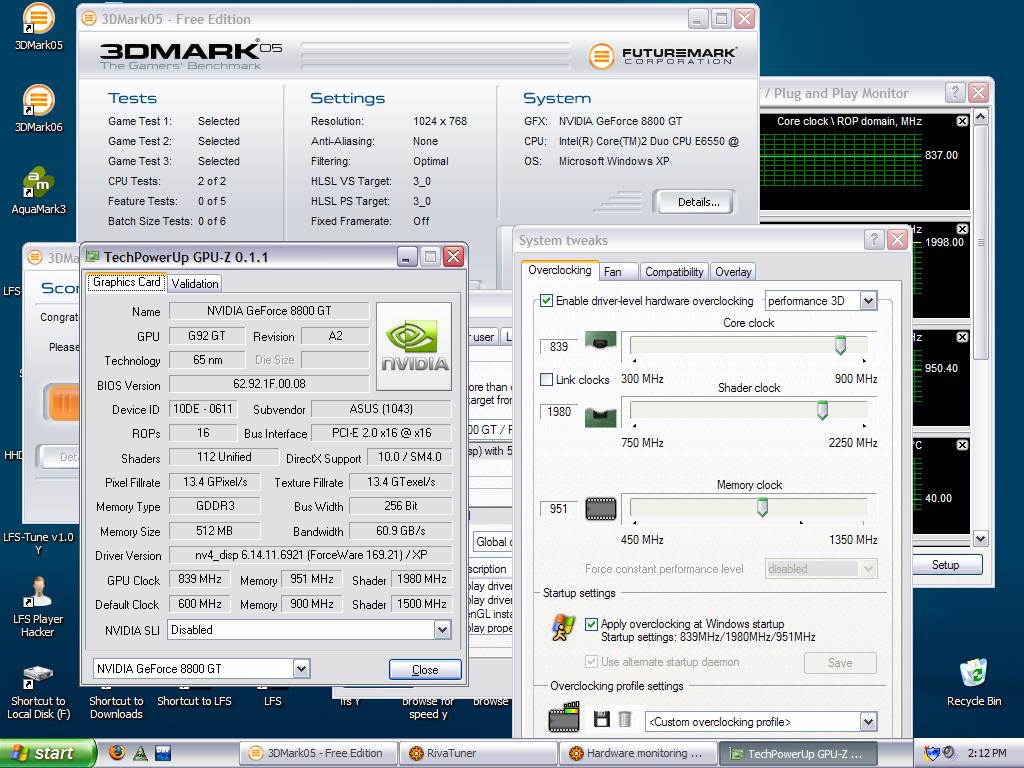Open Force constant performance level dropdown
This screenshot has height=768, width=1024.
point(868,569)
